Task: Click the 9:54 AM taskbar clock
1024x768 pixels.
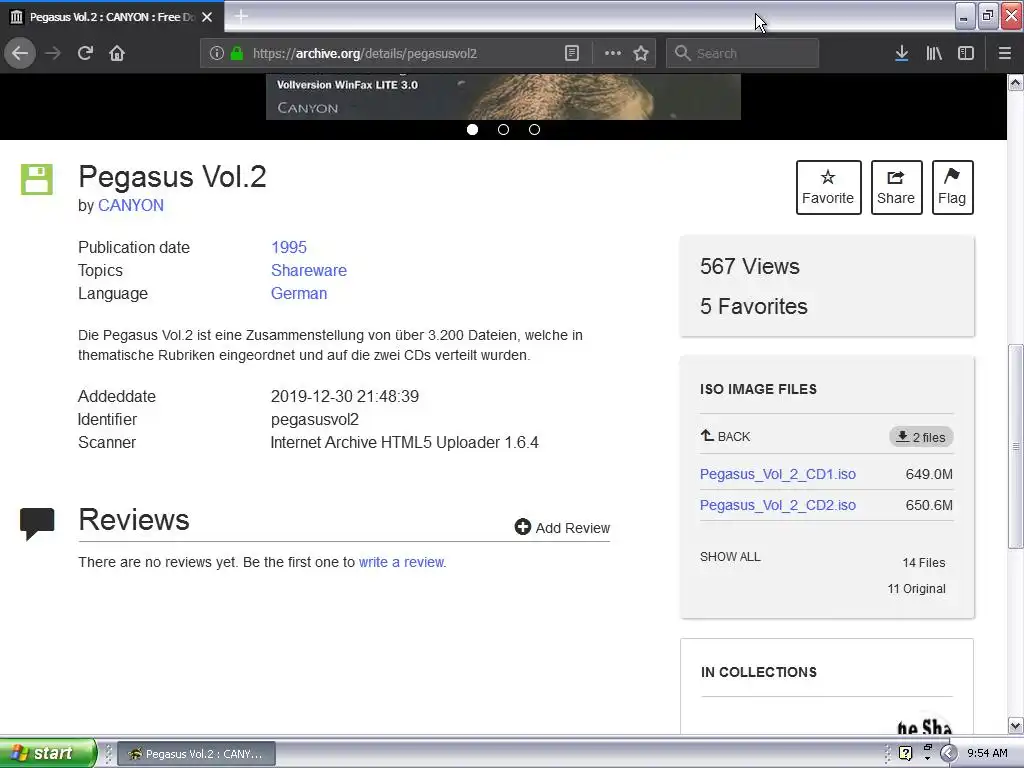Action: click(x=987, y=753)
